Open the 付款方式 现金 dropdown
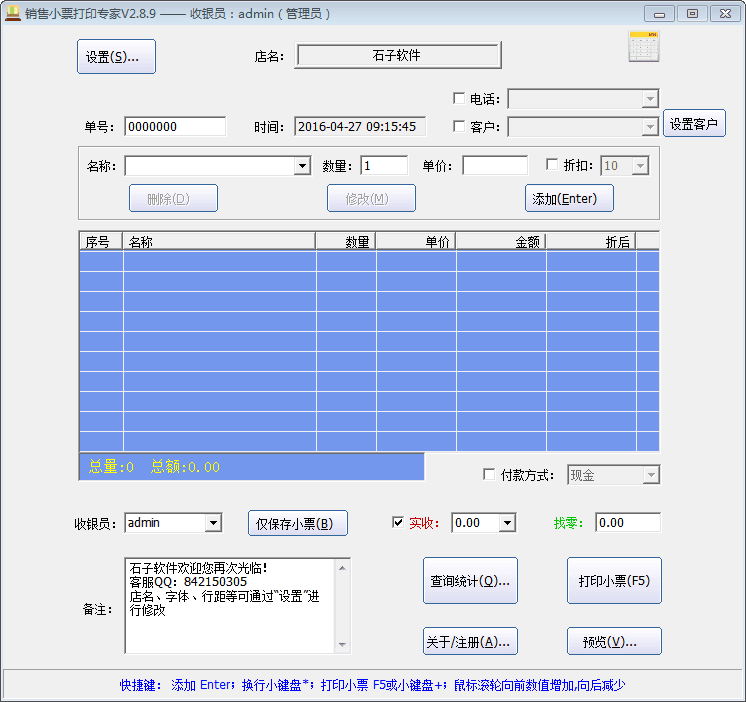 click(x=651, y=475)
